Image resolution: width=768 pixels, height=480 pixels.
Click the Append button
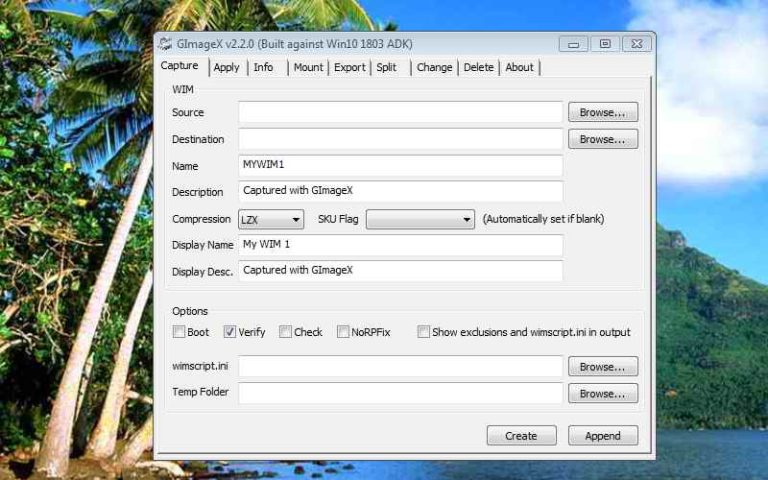point(603,436)
